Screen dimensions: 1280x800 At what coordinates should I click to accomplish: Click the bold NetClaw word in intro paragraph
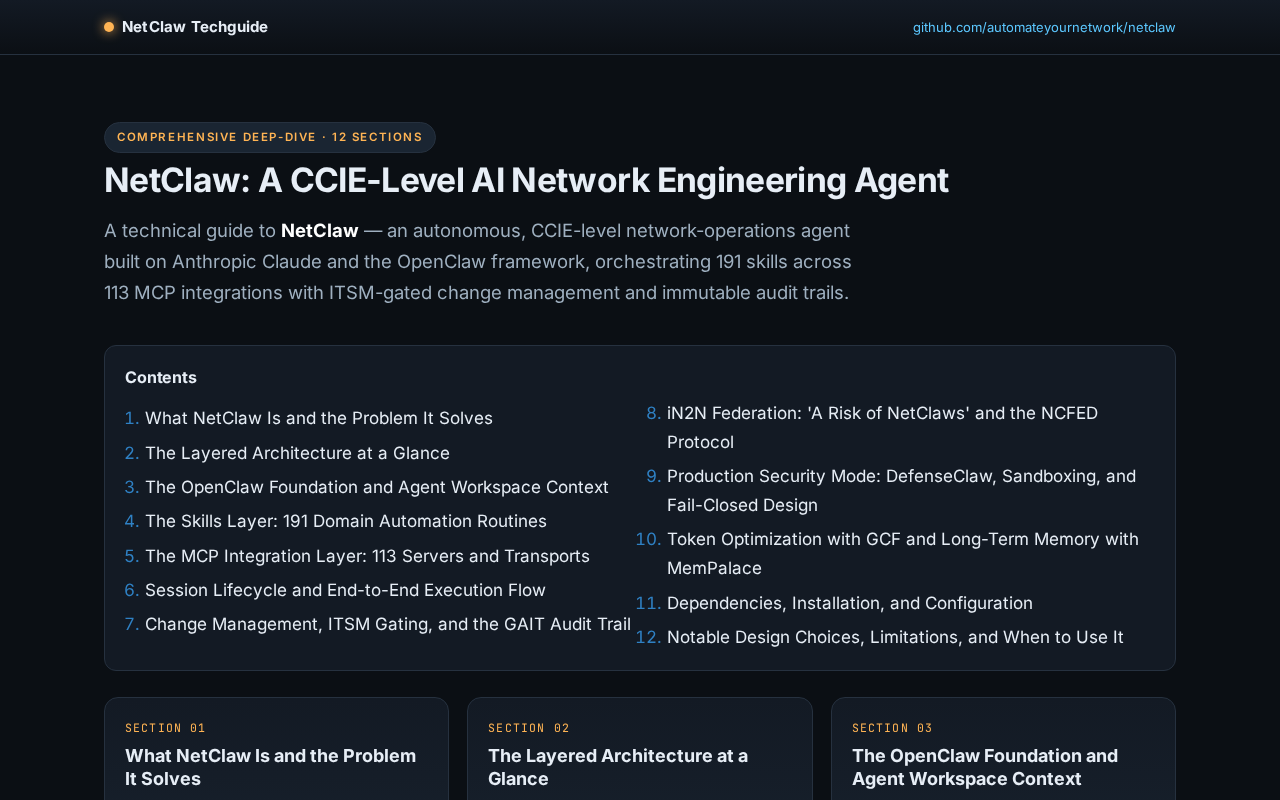click(x=319, y=231)
